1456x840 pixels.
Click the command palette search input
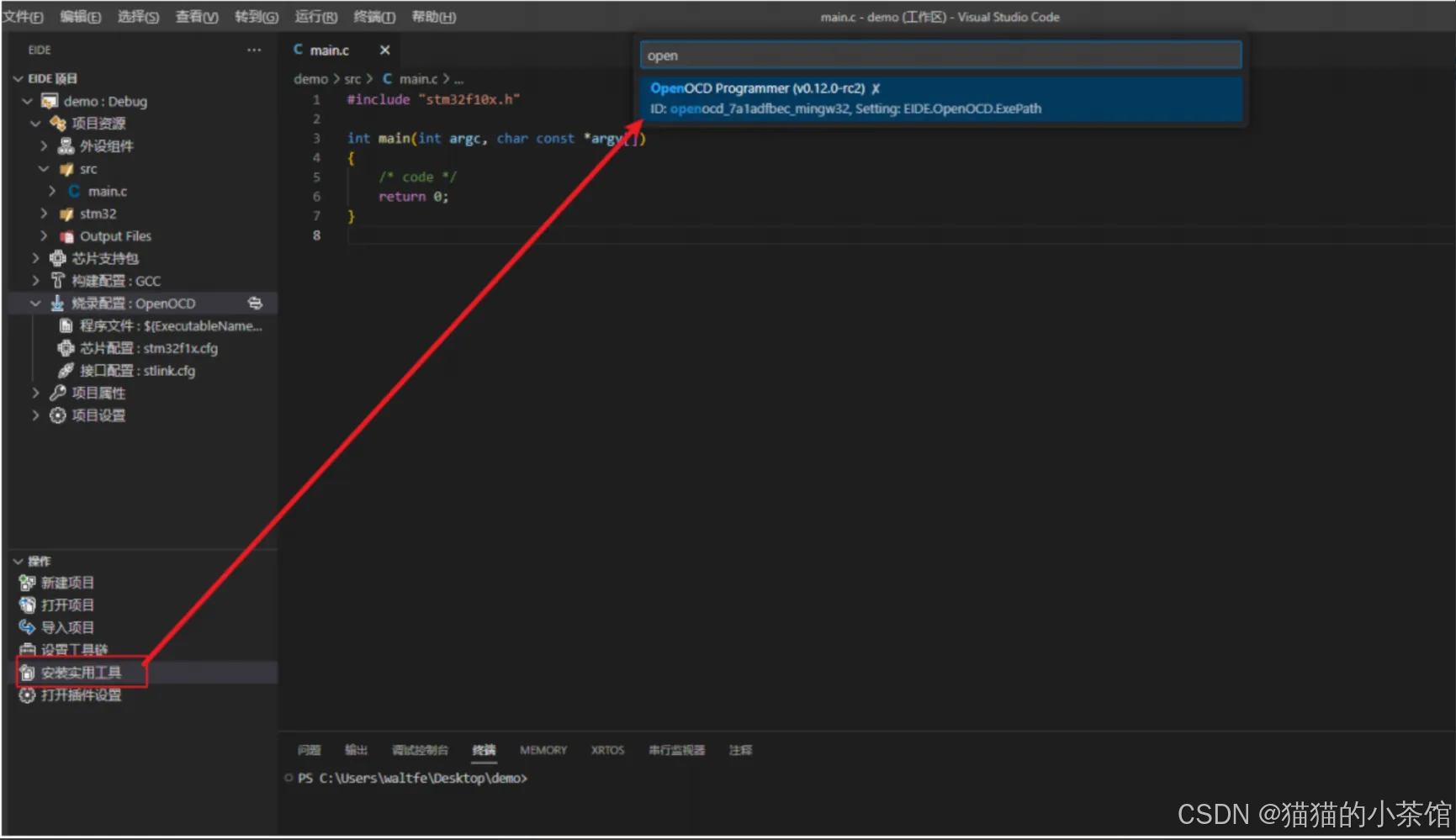coord(940,55)
